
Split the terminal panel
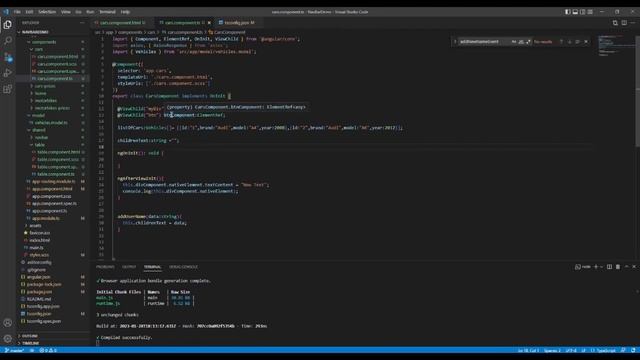coord(609,267)
